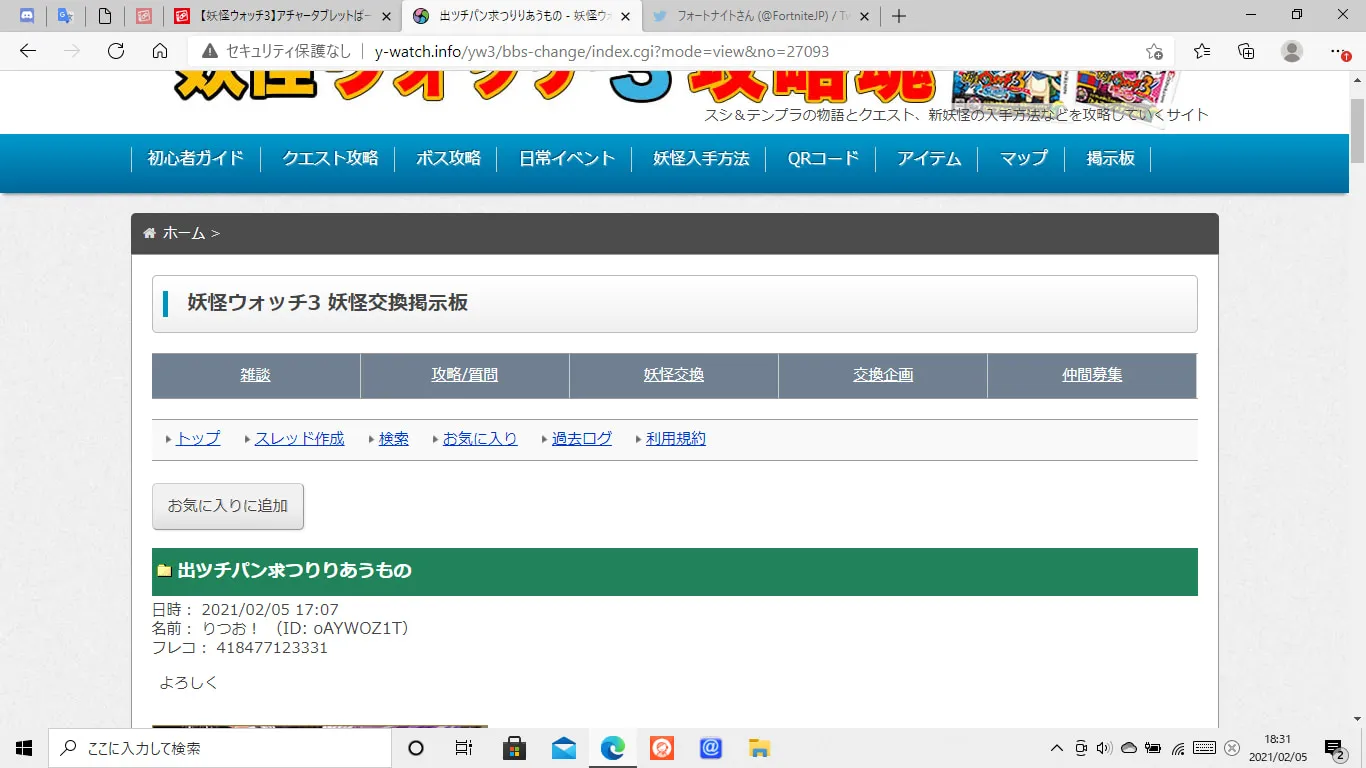Select the 攻略/質問 board tab

[465, 375]
